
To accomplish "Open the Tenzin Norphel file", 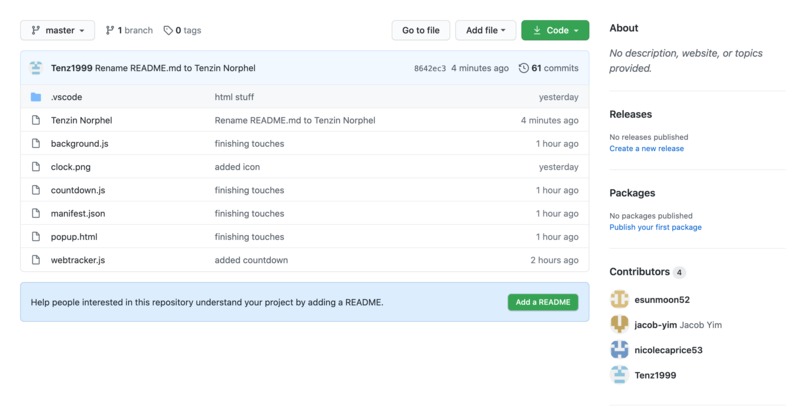I will [x=81, y=120].
